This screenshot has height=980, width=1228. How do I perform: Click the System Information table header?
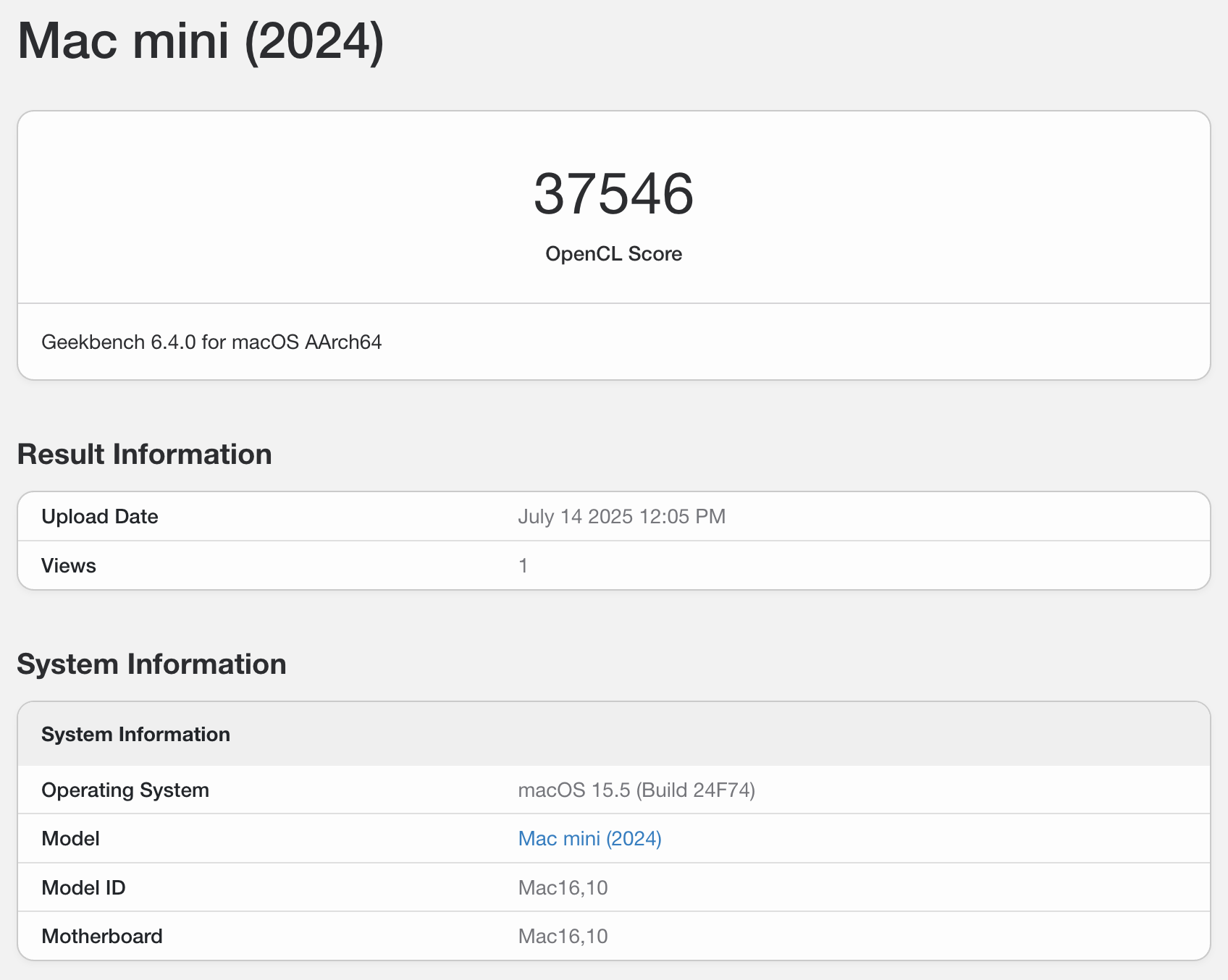(x=614, y=734)
